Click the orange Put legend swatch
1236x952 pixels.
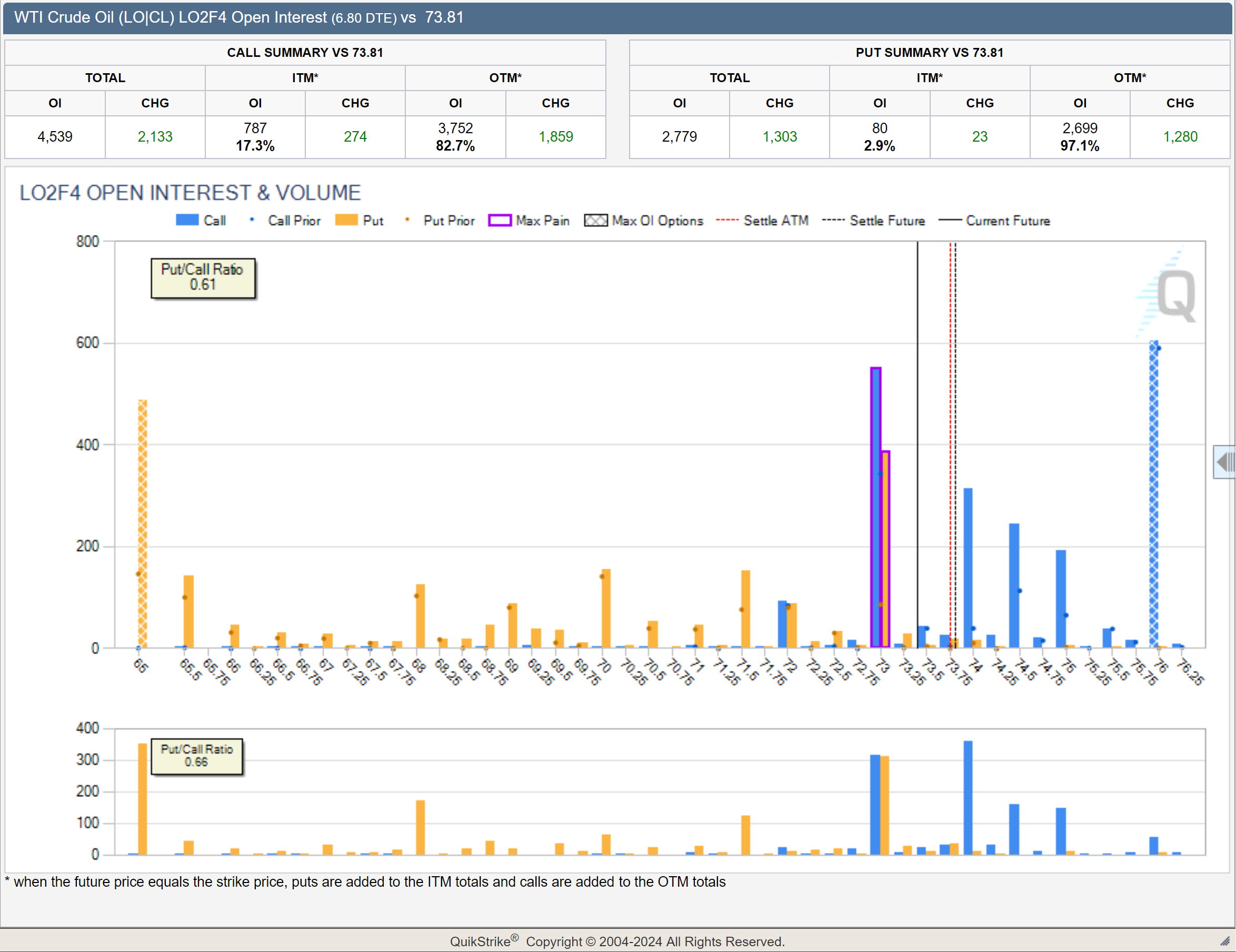[346, 220]
